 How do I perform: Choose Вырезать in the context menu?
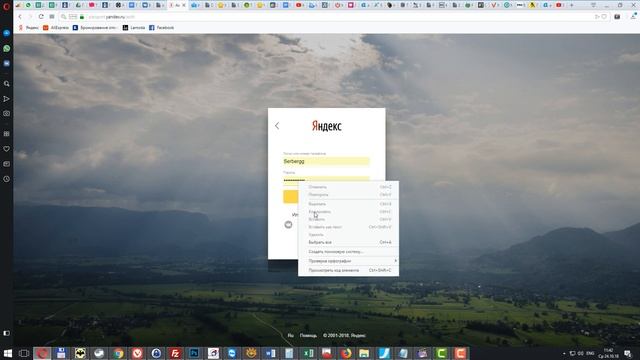(x=349, y=204)
